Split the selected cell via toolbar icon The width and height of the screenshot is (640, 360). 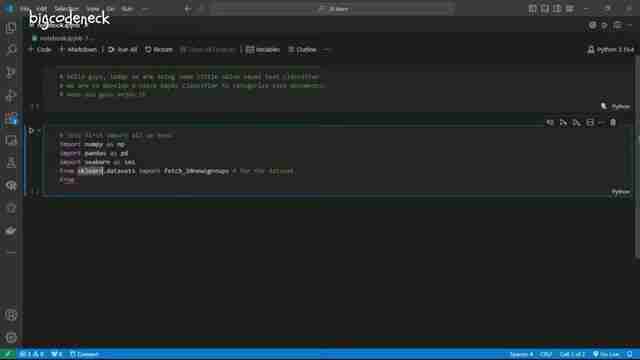[x=590, y=122]
